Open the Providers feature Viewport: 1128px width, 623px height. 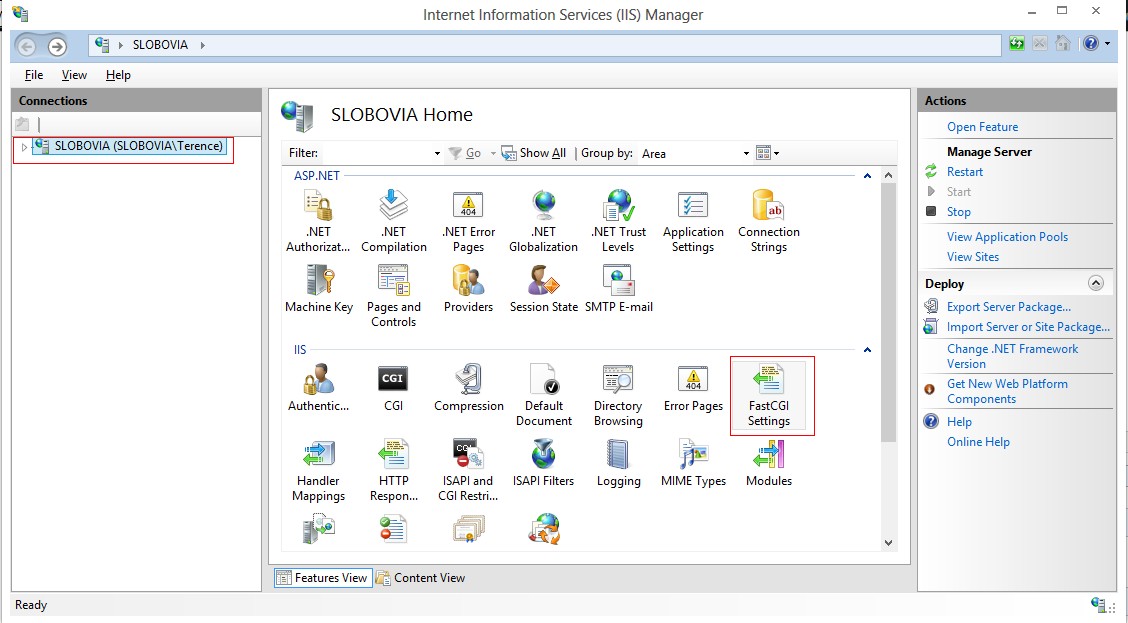coord(468,289)
